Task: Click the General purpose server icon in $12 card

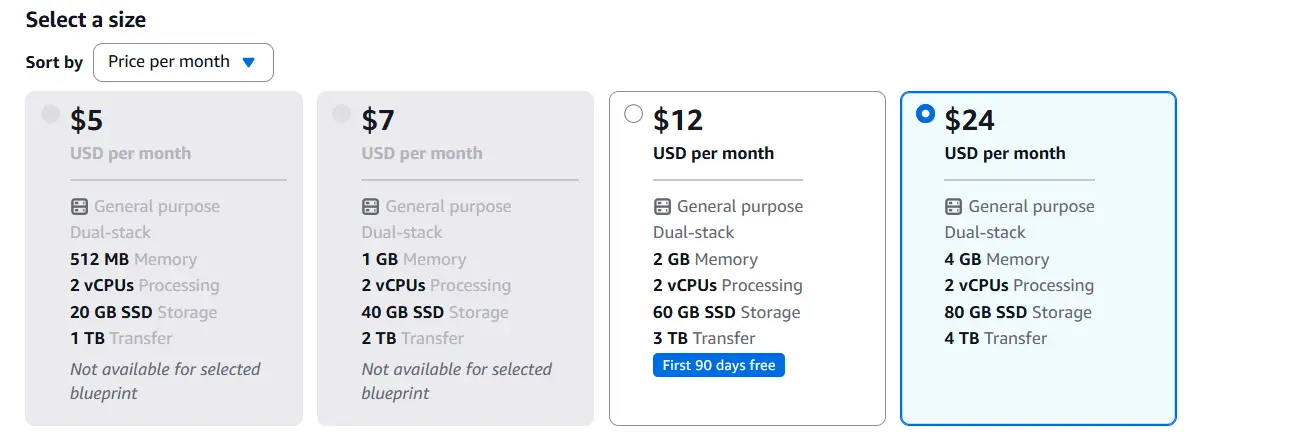Action: 662,207
